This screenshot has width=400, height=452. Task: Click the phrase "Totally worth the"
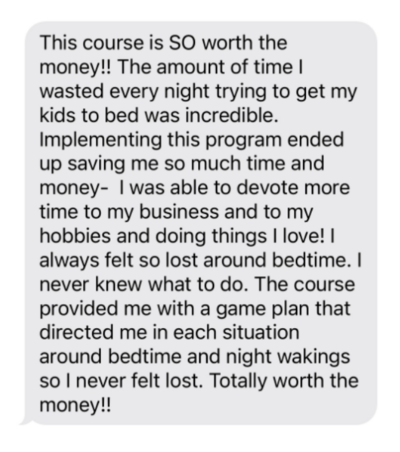(x=284, y=381)
